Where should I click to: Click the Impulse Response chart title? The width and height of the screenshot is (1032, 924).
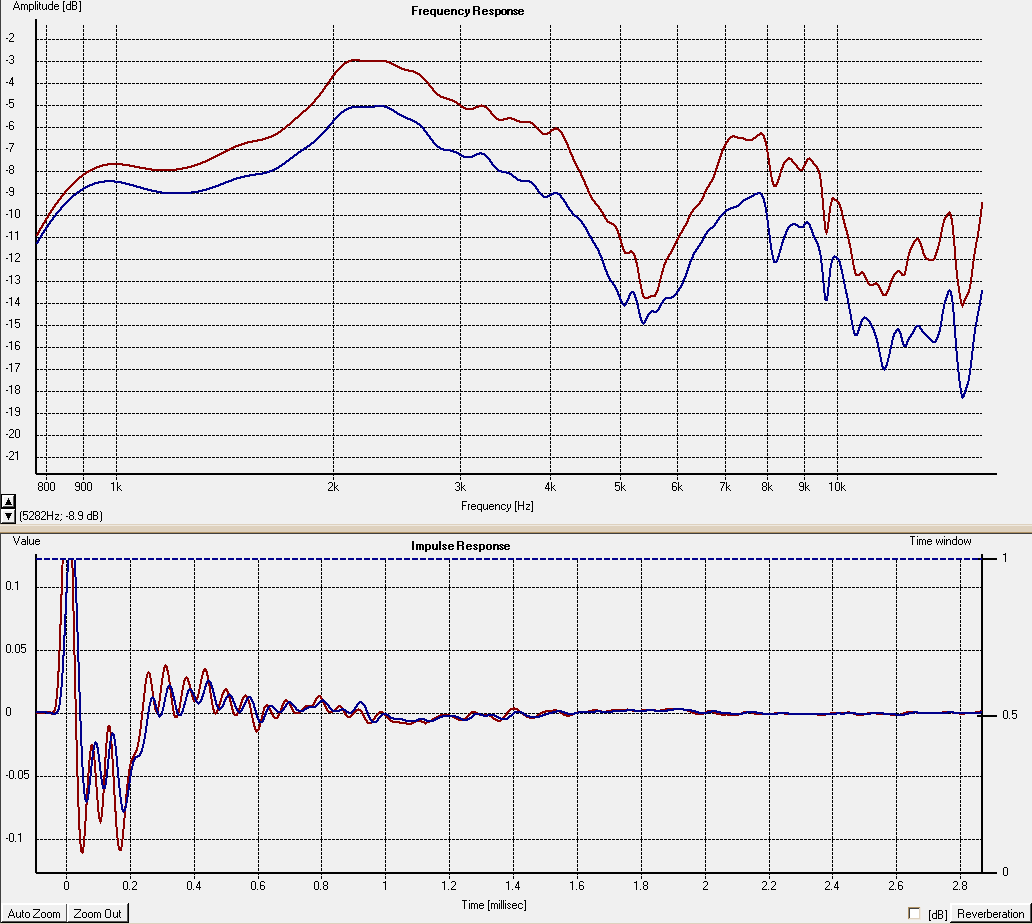461,546
